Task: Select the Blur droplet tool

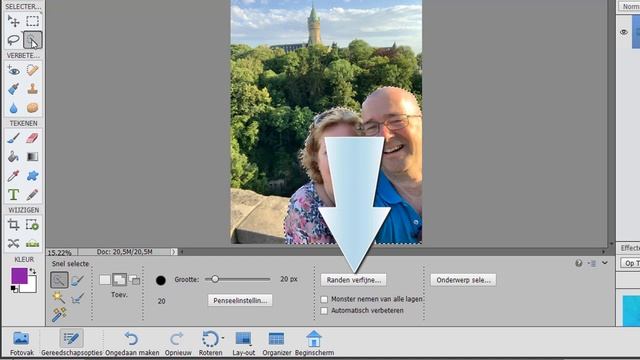Action: click(x=13, y=108)
